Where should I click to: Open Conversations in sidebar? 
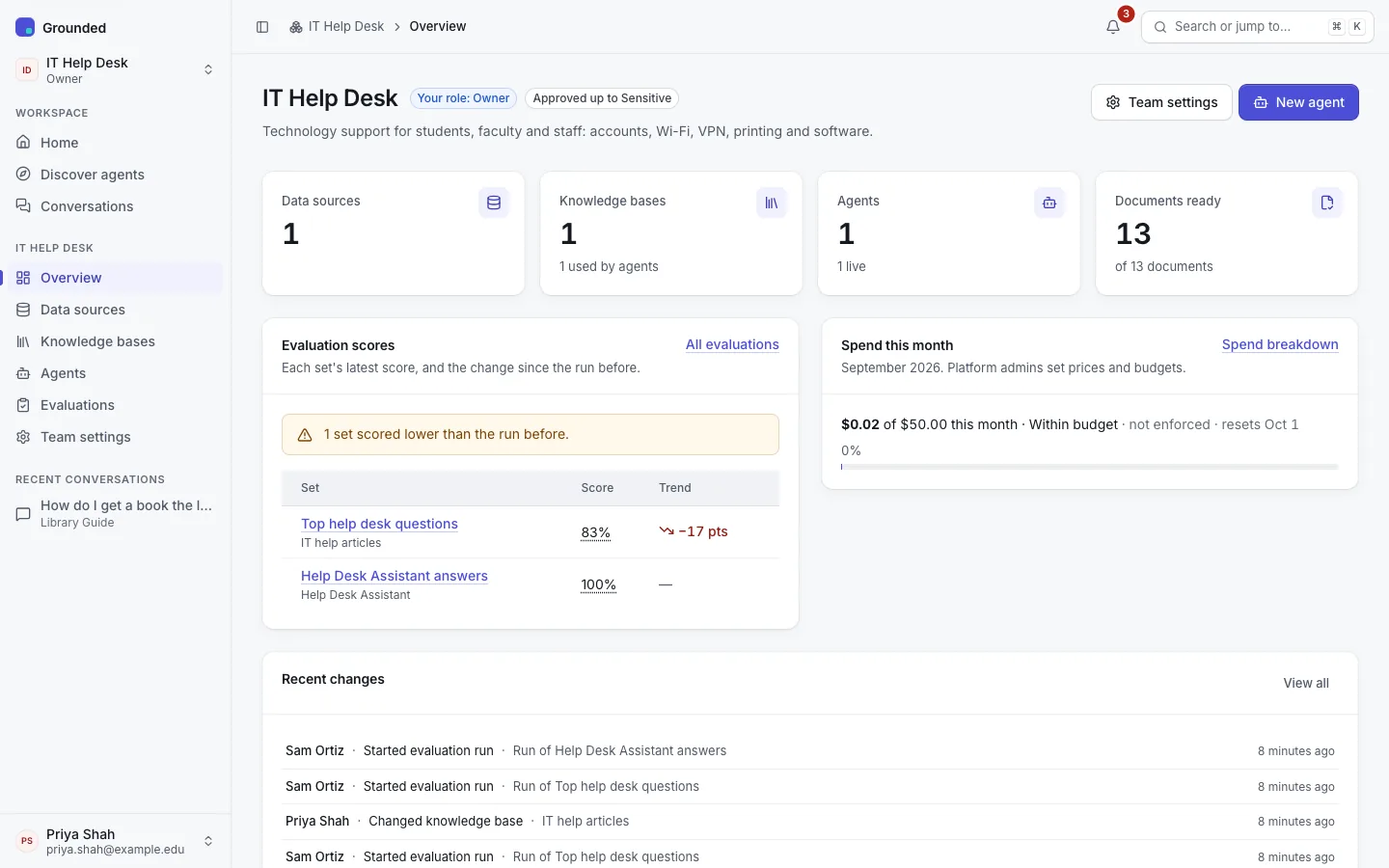(115, 205)
